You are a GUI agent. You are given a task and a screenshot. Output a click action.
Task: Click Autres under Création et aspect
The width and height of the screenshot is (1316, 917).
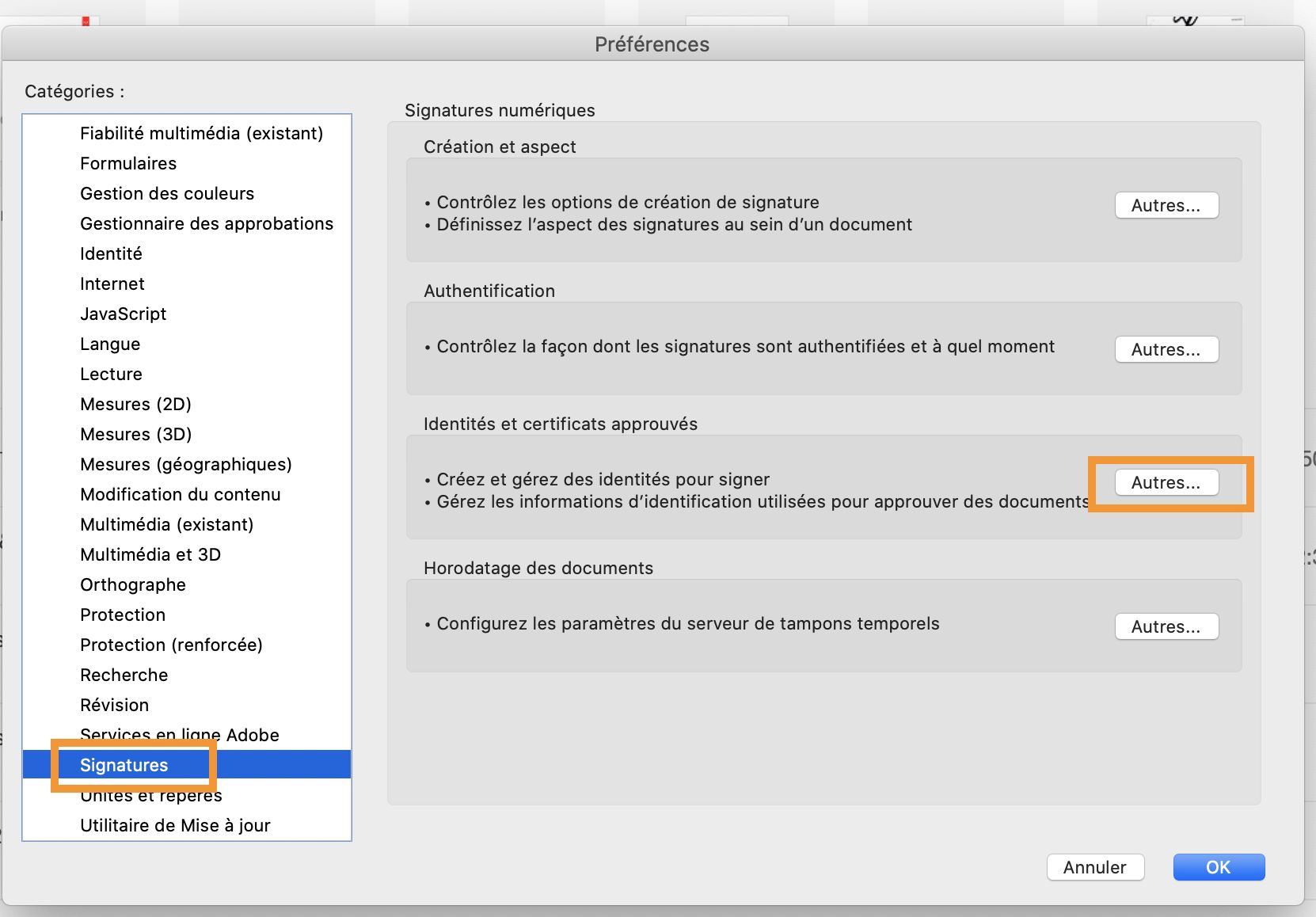(1166, 205)
